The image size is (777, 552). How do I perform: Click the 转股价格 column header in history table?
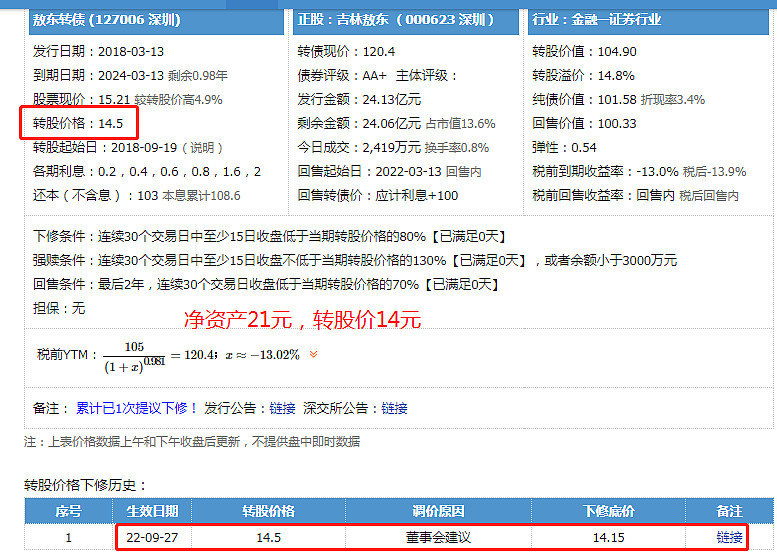coord(269,511)
